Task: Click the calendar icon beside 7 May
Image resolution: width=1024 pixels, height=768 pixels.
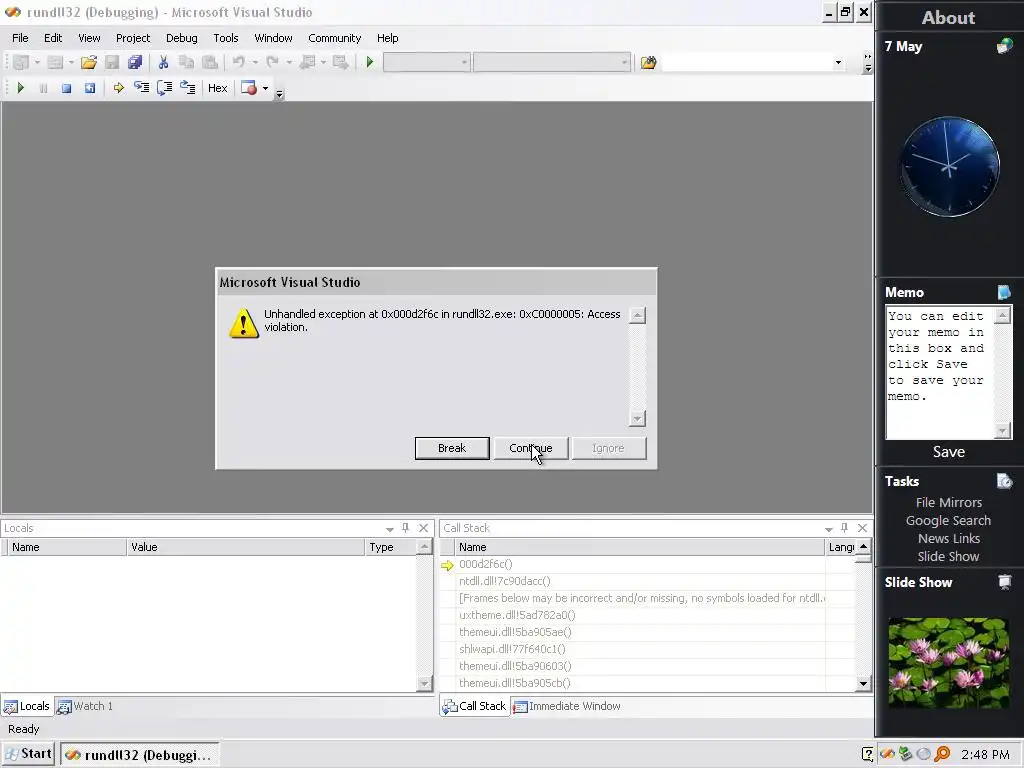Action: pos(1004,46)
